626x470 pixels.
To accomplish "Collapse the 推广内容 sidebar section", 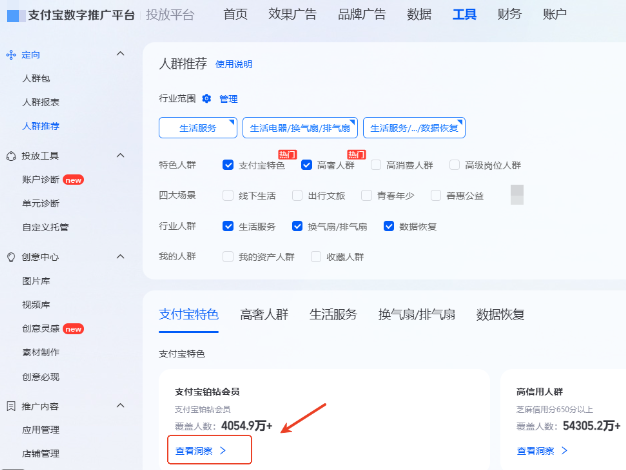I will [x=120, y=405].
